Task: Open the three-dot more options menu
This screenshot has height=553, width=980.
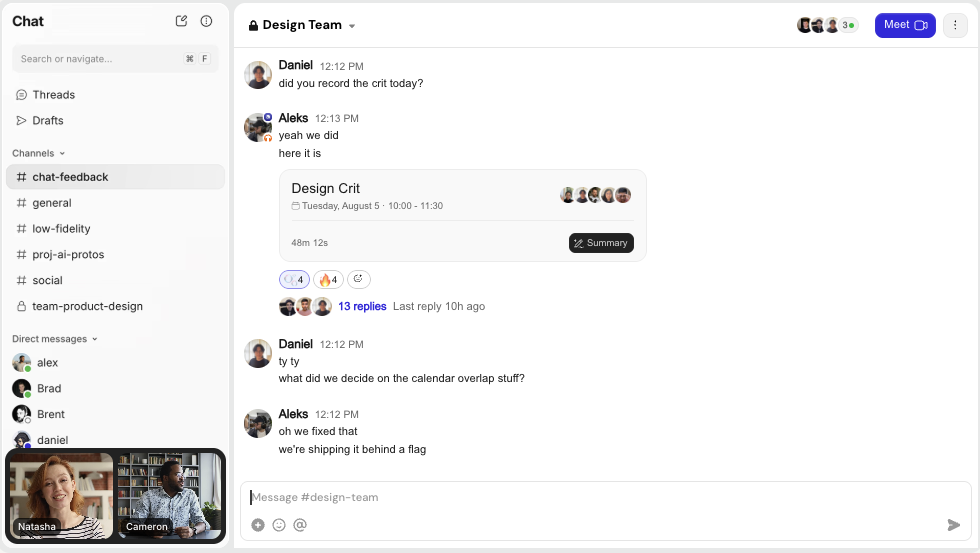Action: click(x=955, y=25)
